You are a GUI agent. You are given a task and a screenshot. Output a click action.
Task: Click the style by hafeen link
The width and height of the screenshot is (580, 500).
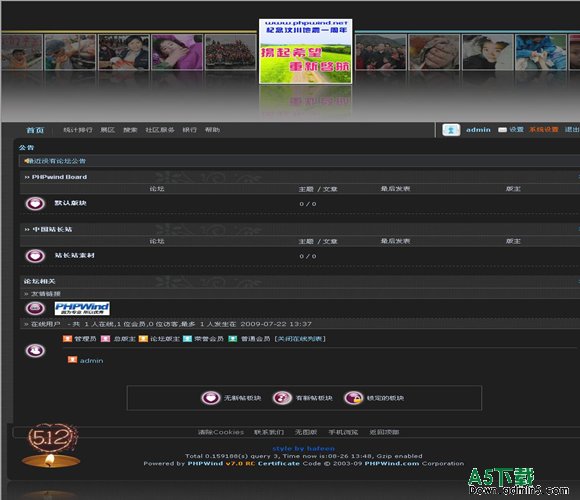(304, 449)
